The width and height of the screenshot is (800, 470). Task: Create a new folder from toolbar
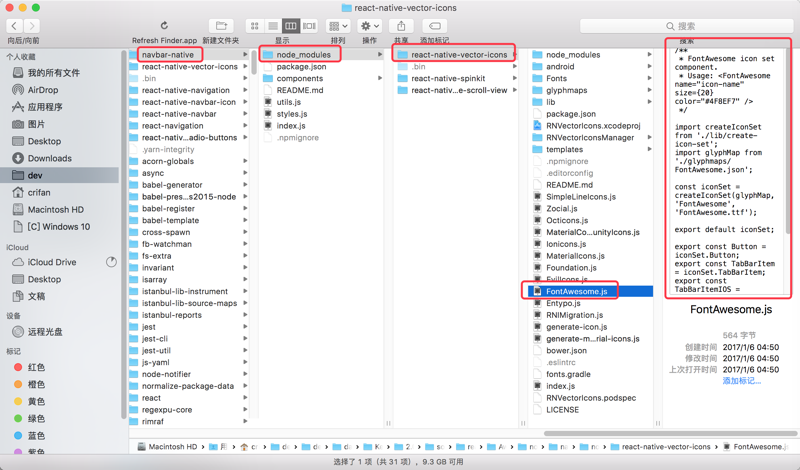221,26
